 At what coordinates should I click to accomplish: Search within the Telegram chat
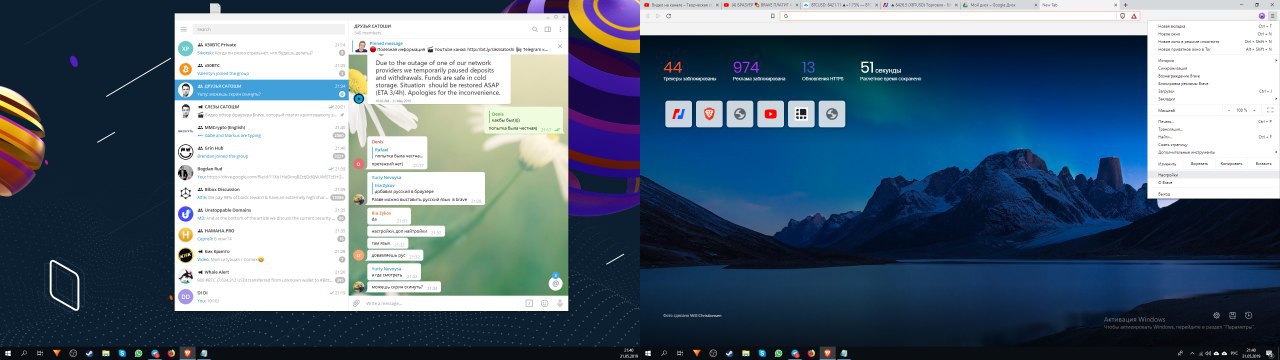pyautogui.click(x=535, y=29)
